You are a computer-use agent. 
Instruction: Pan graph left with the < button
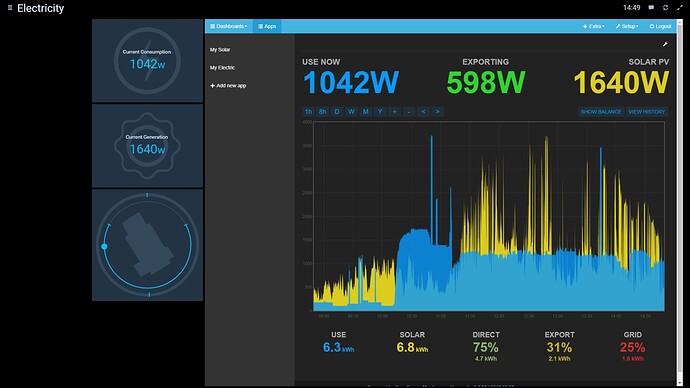[423, 112]
